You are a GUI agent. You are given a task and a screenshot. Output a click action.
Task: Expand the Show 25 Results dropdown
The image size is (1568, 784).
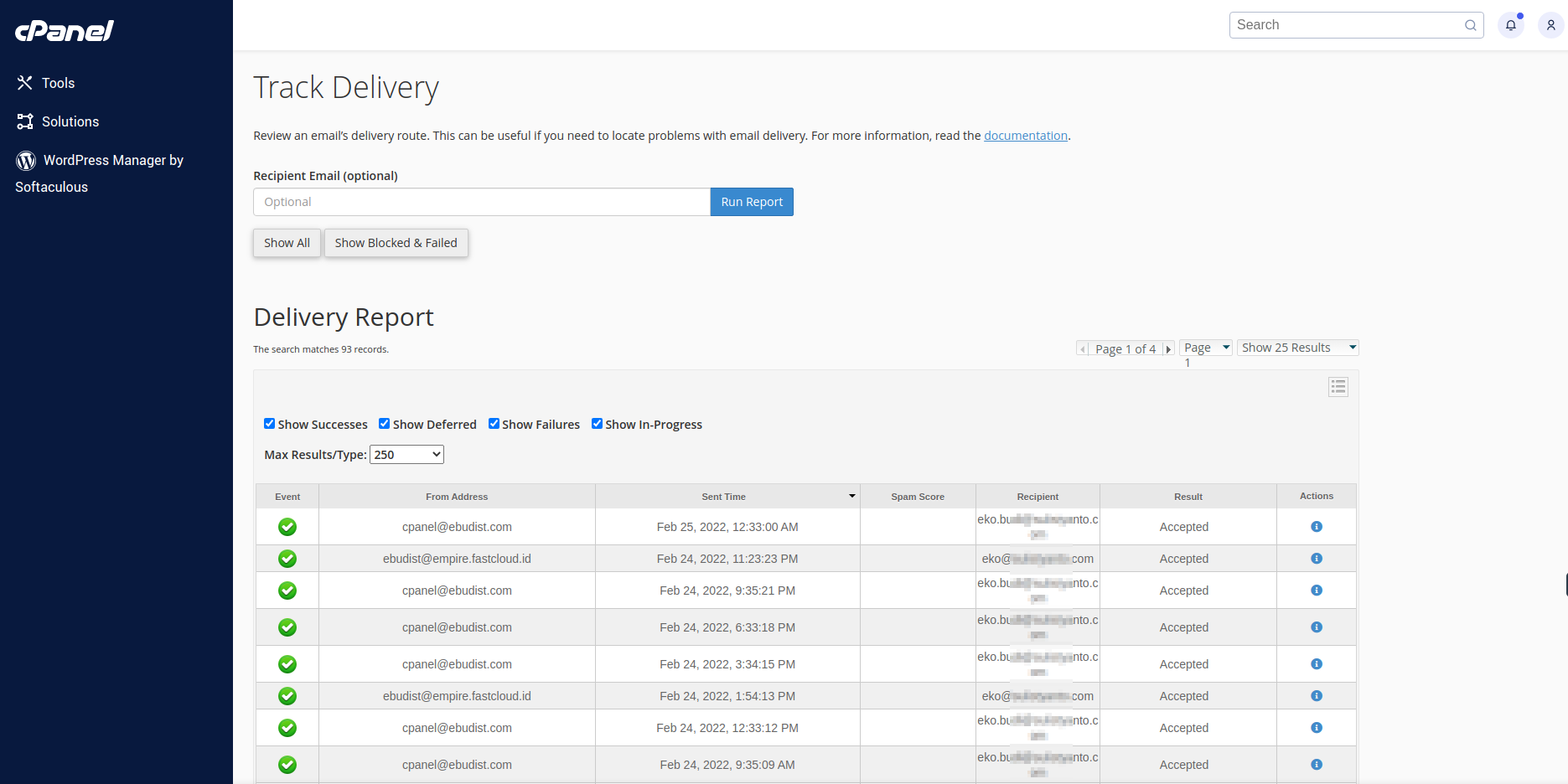click(1297, 348)
